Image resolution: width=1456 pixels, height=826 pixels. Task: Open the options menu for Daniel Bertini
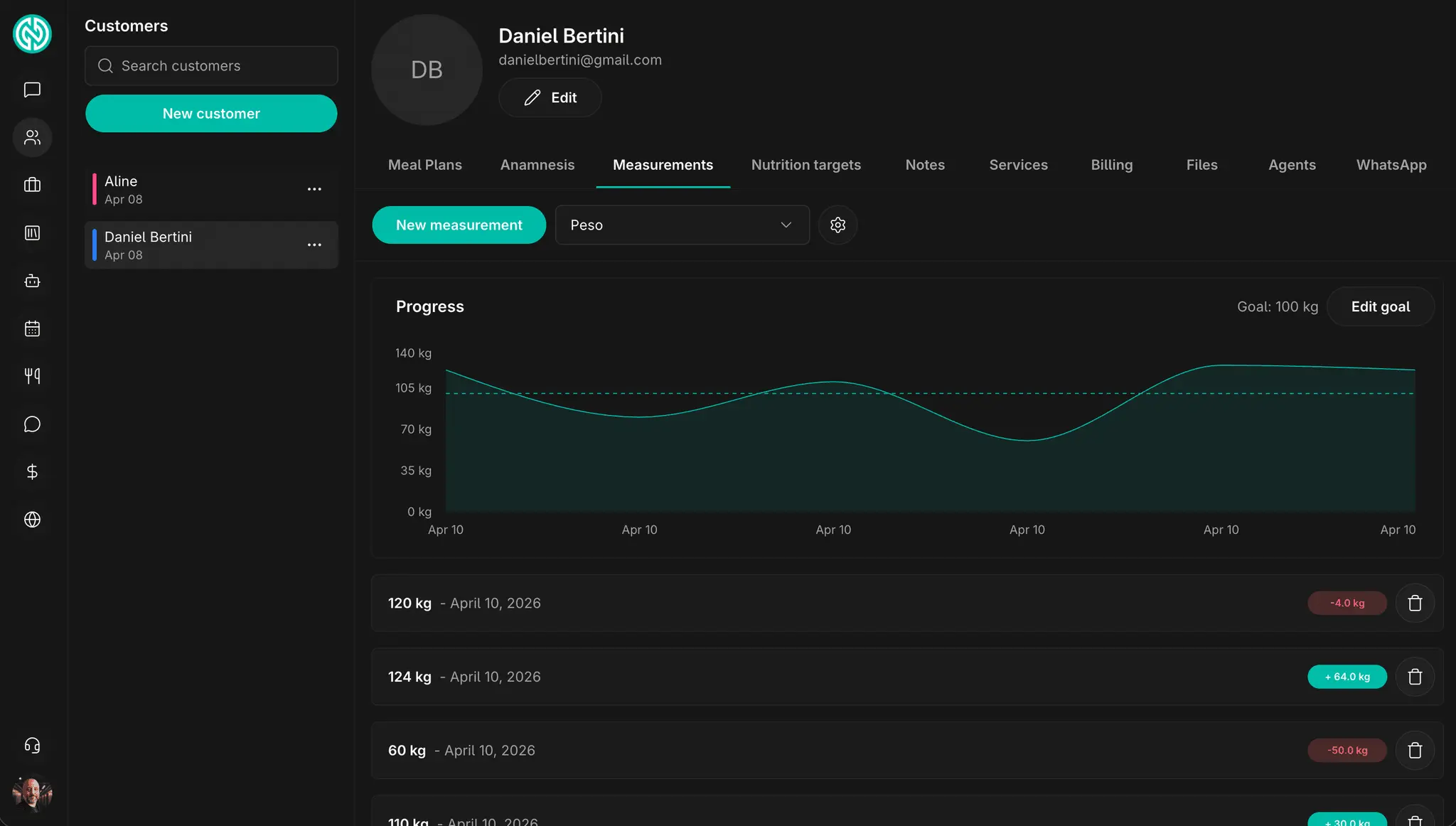314,245
